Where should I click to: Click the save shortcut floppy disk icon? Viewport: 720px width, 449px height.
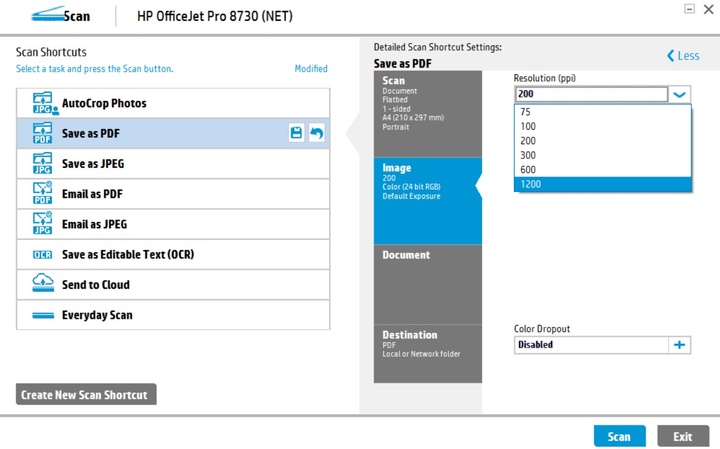click(296, 133)
